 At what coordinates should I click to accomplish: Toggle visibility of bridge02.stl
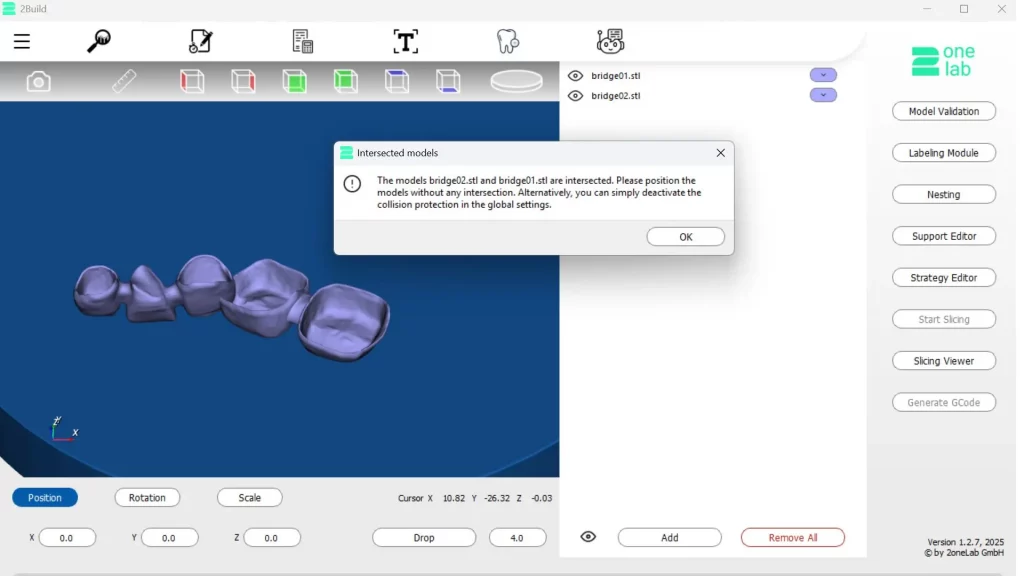pyautogui.click(x=575, y=95)
